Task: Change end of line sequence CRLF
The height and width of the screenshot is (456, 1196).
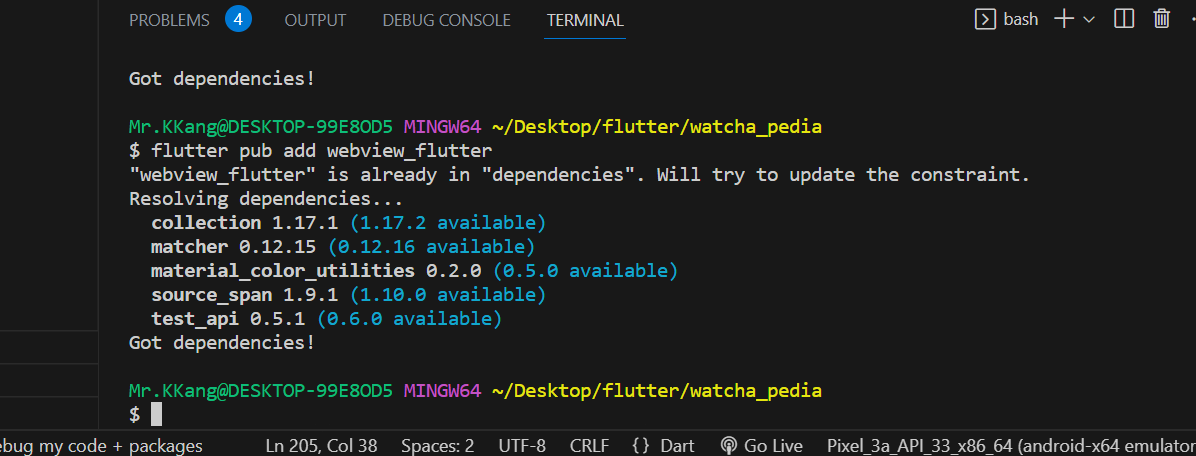Action: pos(589,446)
